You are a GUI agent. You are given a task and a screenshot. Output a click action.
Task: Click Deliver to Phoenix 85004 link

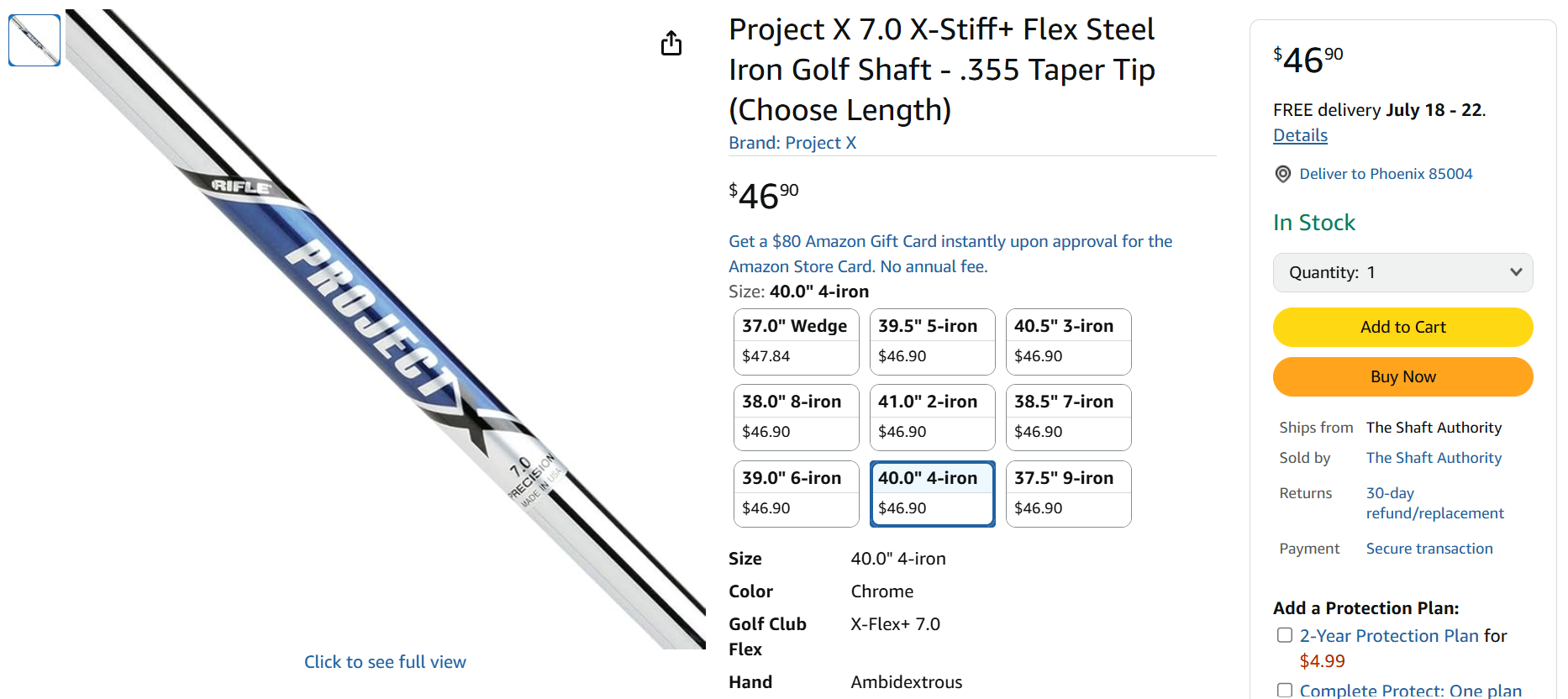pyautogui.click(x=1386, y=174)
